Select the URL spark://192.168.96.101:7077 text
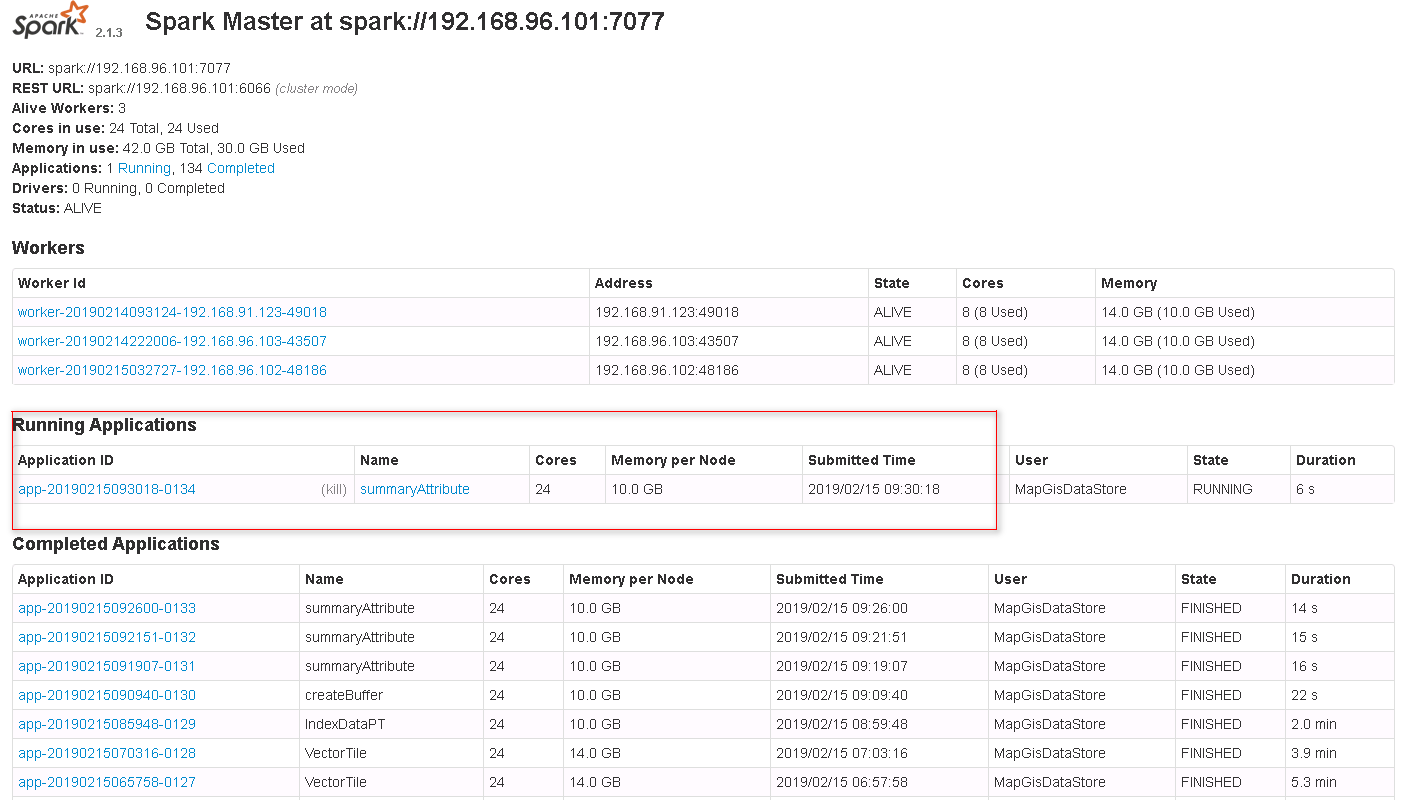1406x800 pixels. tap(139, 68)
